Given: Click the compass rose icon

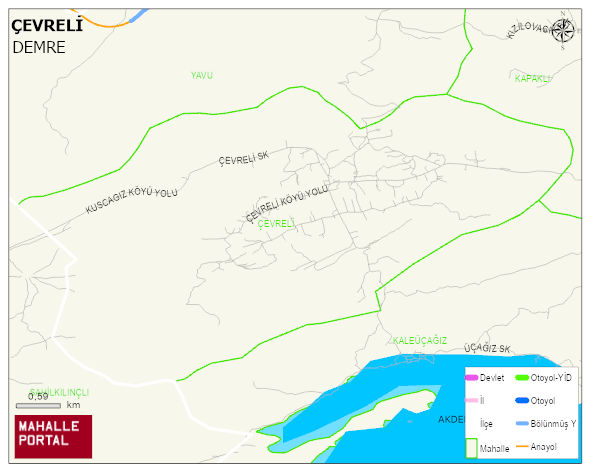Looking at the screenshot, I should point(562,31).
